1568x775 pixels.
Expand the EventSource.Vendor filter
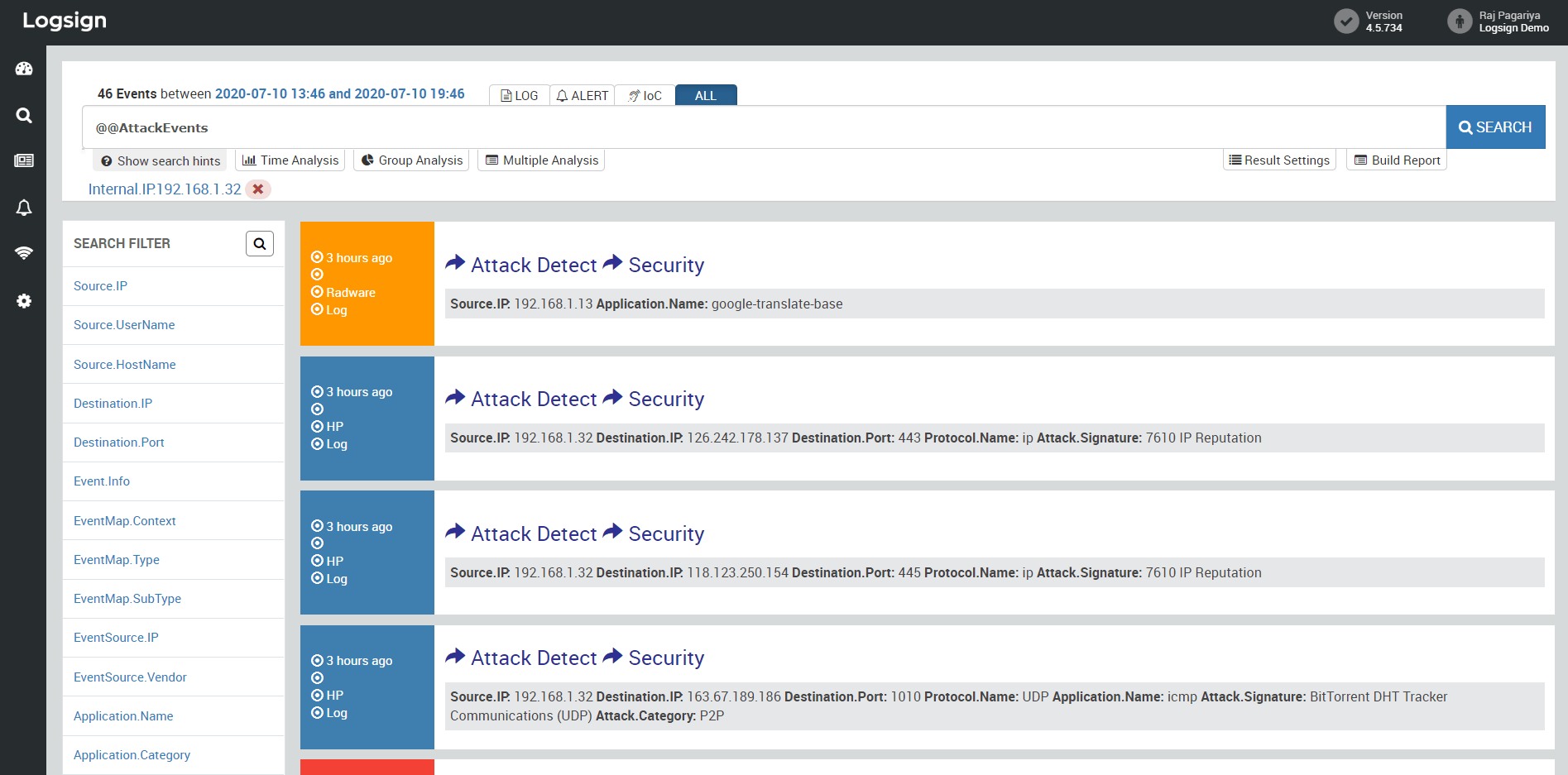coord(130,677)
